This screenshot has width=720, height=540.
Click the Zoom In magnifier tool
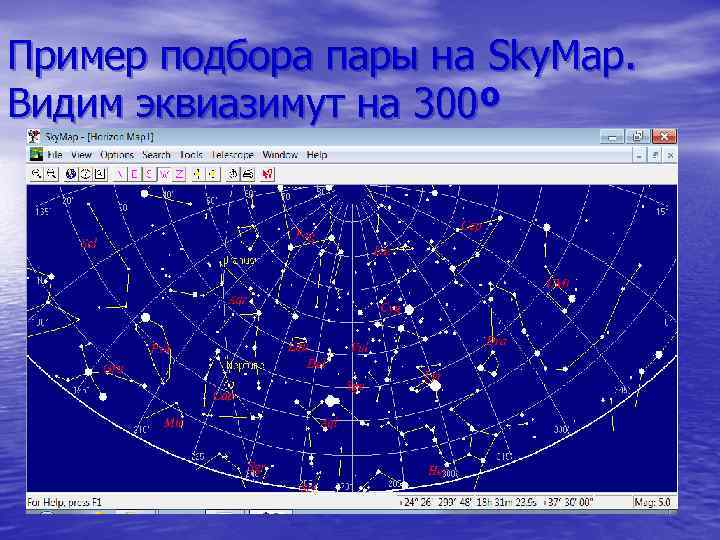point(36,174)
